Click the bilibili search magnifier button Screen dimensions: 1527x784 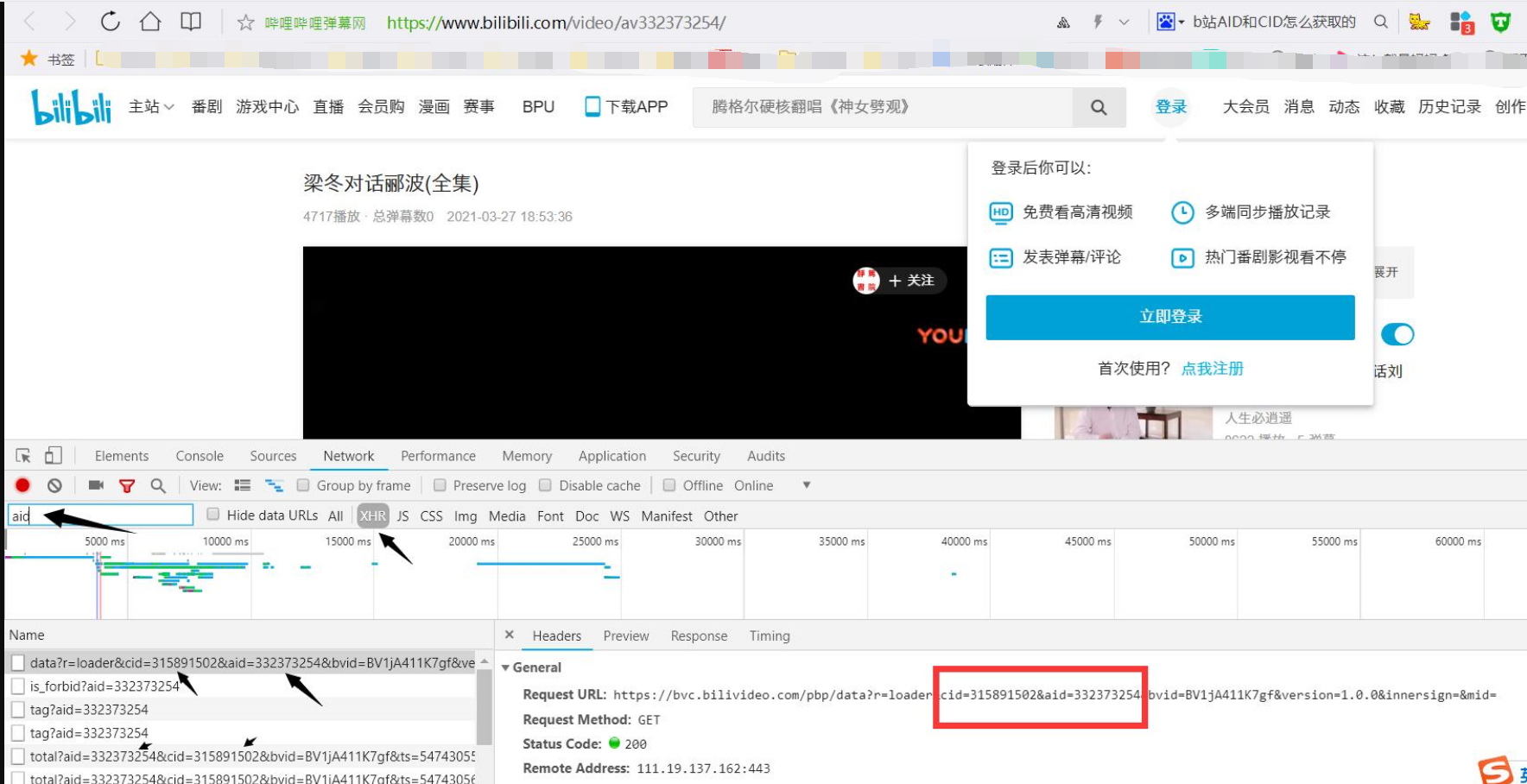tap(1099, 107)
